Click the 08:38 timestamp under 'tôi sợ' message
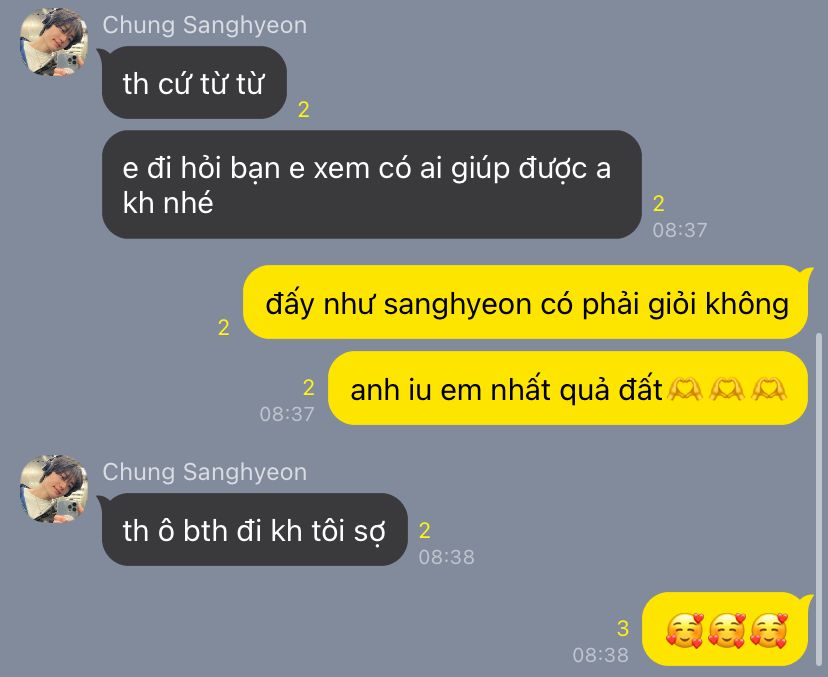 447,557
